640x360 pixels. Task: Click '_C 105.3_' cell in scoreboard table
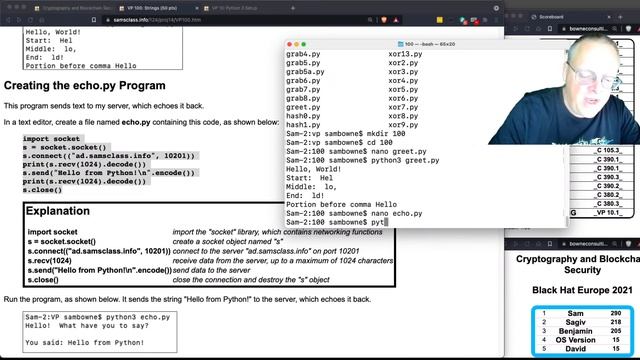(x=608, y=151)
